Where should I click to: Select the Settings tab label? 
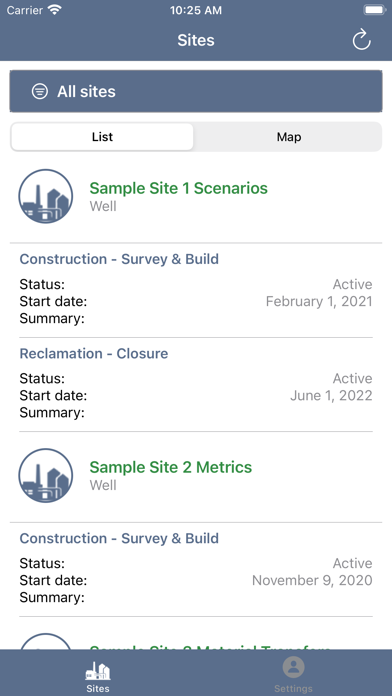(293, 688)
